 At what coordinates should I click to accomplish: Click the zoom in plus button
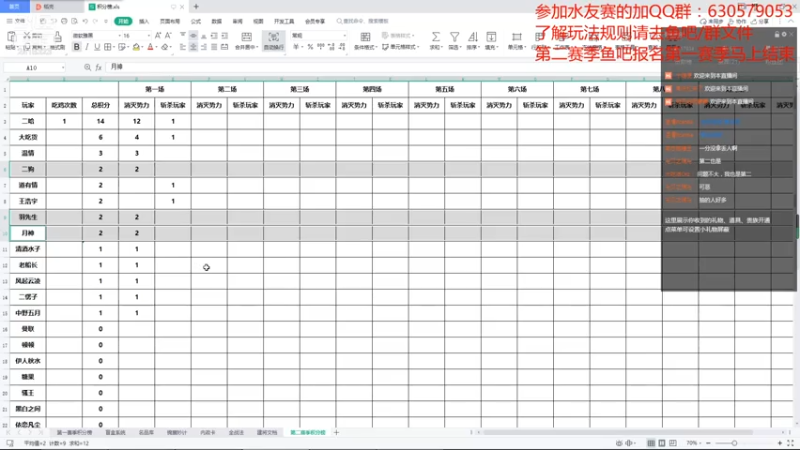click(780, 443)
